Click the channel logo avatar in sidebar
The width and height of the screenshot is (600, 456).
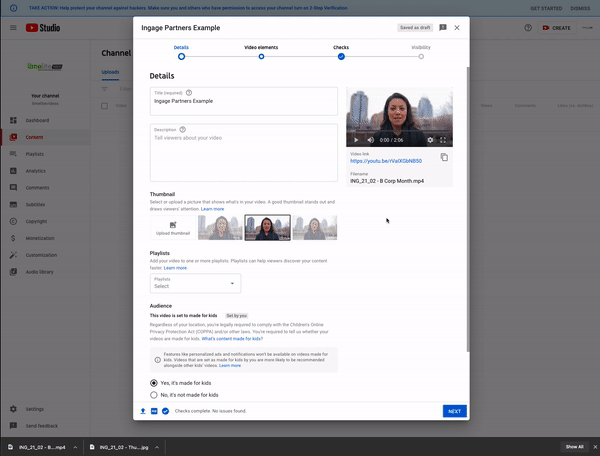(45, 67)
